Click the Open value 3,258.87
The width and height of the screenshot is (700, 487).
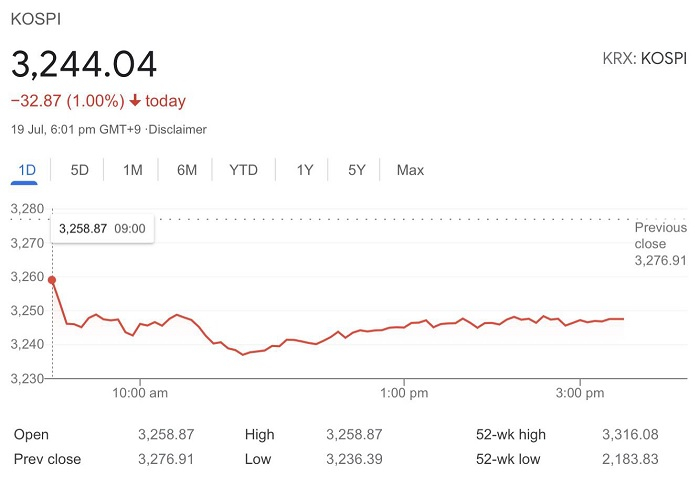point(165,435)
